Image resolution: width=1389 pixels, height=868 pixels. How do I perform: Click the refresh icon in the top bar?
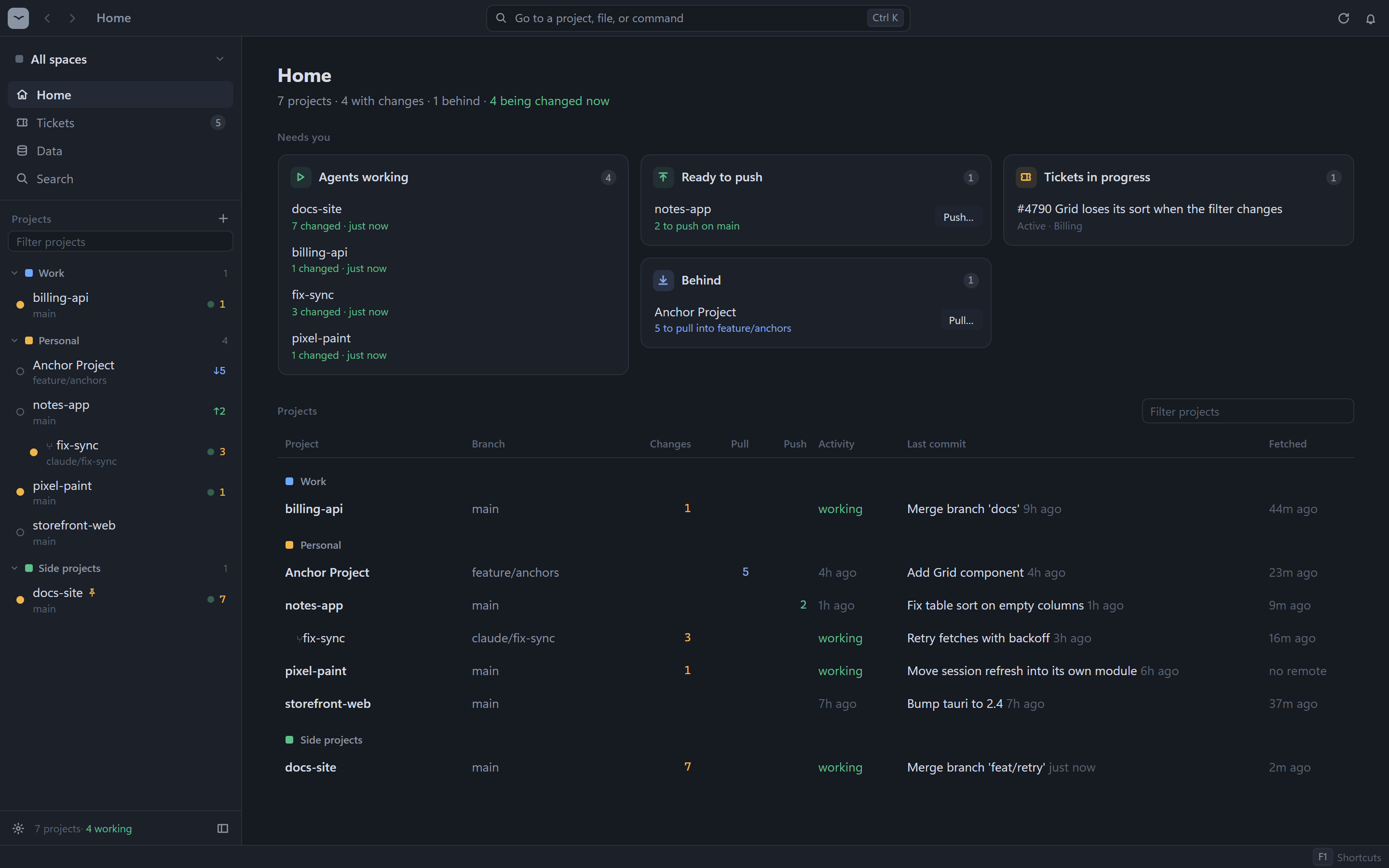(x=1344, y=18)
